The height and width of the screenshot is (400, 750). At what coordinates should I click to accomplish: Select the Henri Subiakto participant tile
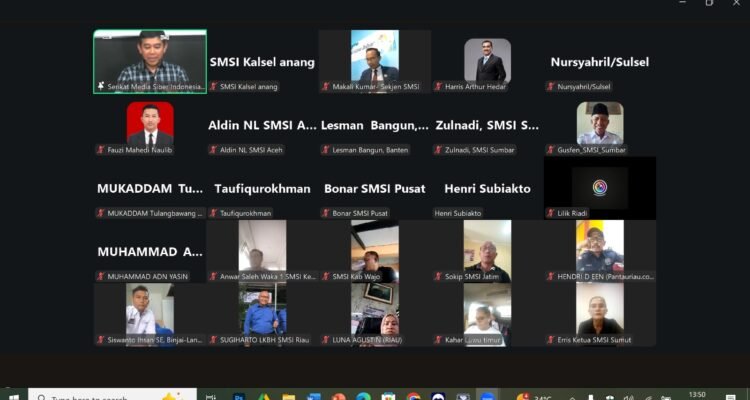487,189
